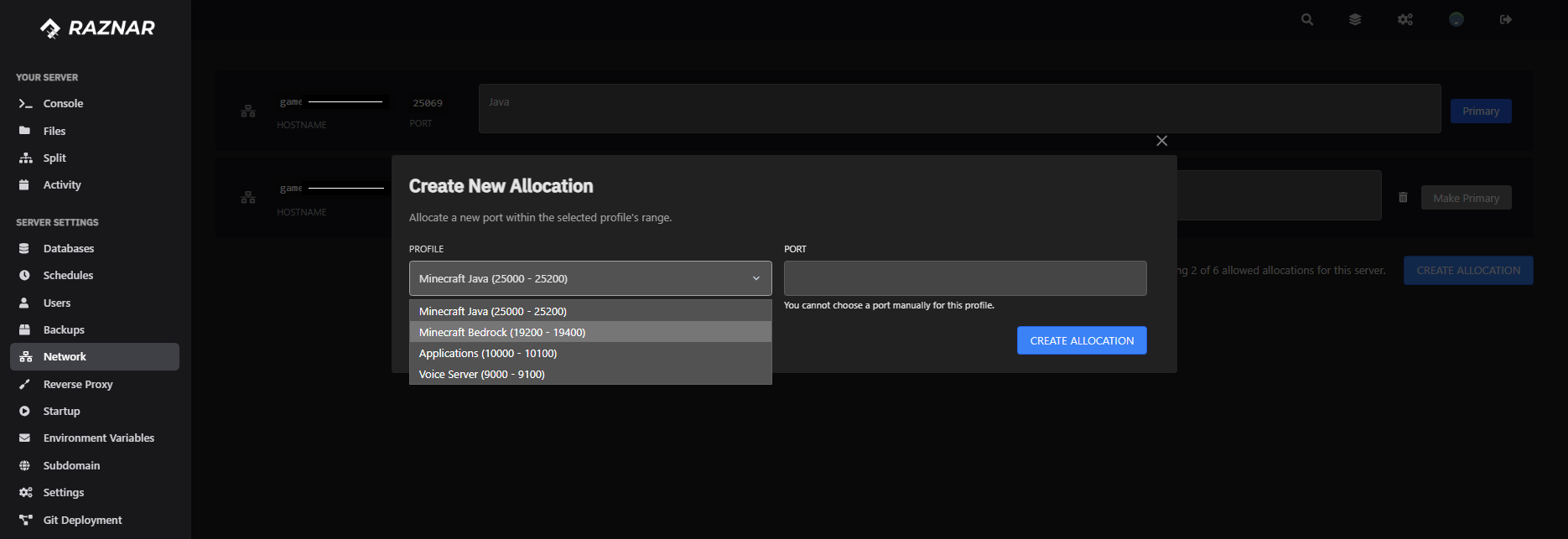Open the admin gears icon in header
The image size is (1568, 539).
[x=1404, y=19]
